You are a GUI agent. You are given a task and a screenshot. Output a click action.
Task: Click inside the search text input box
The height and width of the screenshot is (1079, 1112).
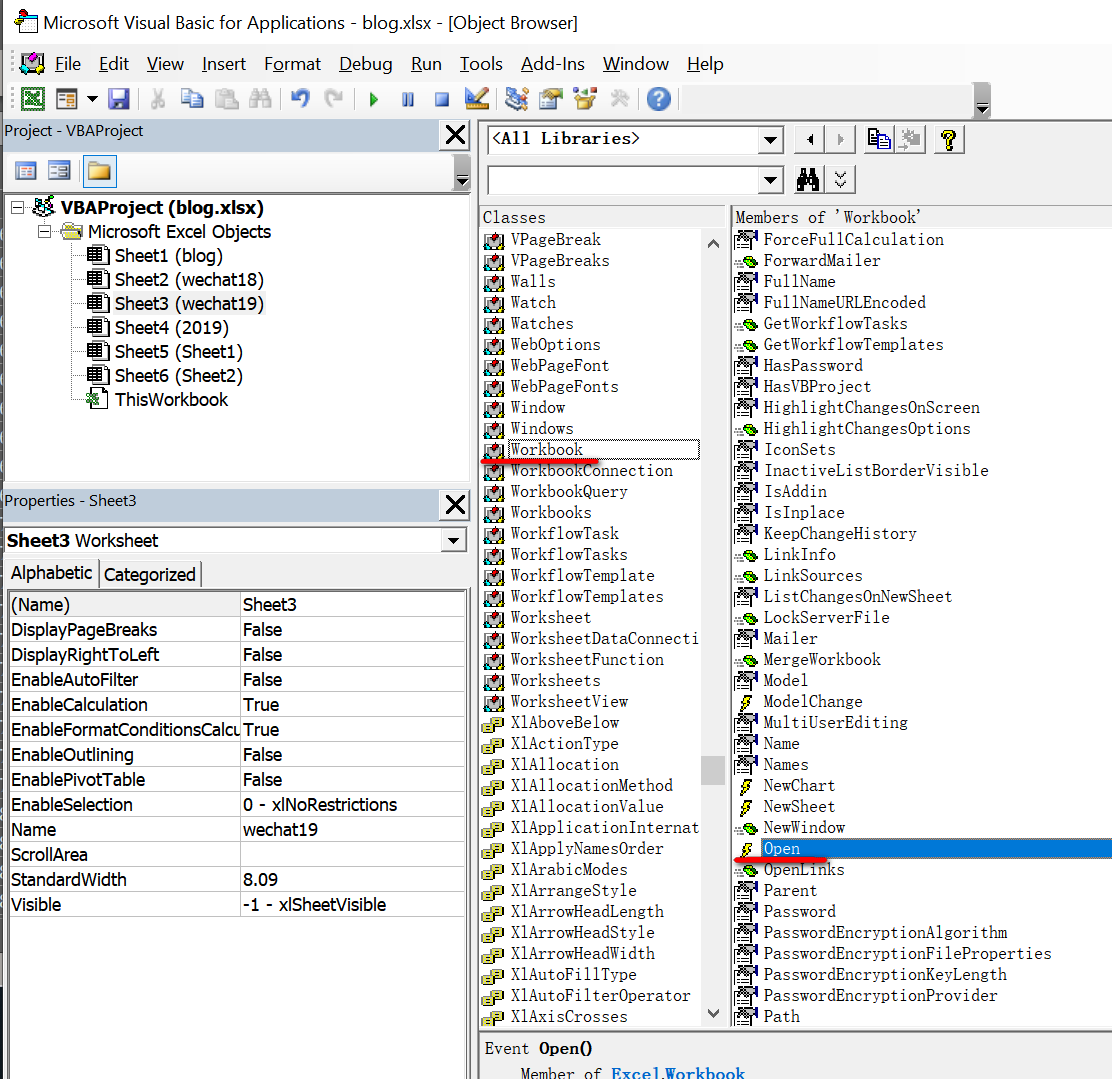tap(623, 179)
